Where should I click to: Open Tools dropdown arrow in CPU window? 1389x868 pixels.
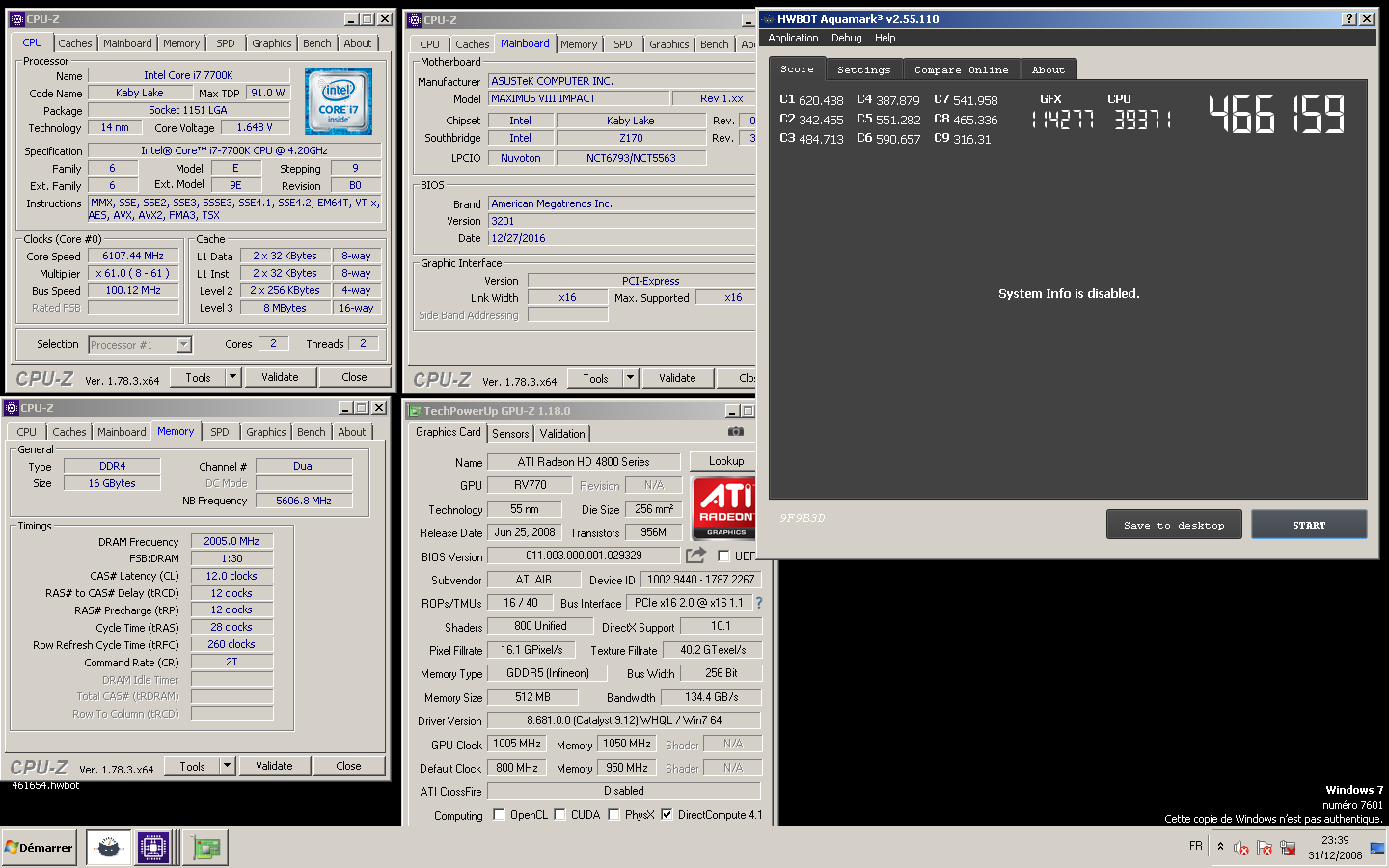232,377
